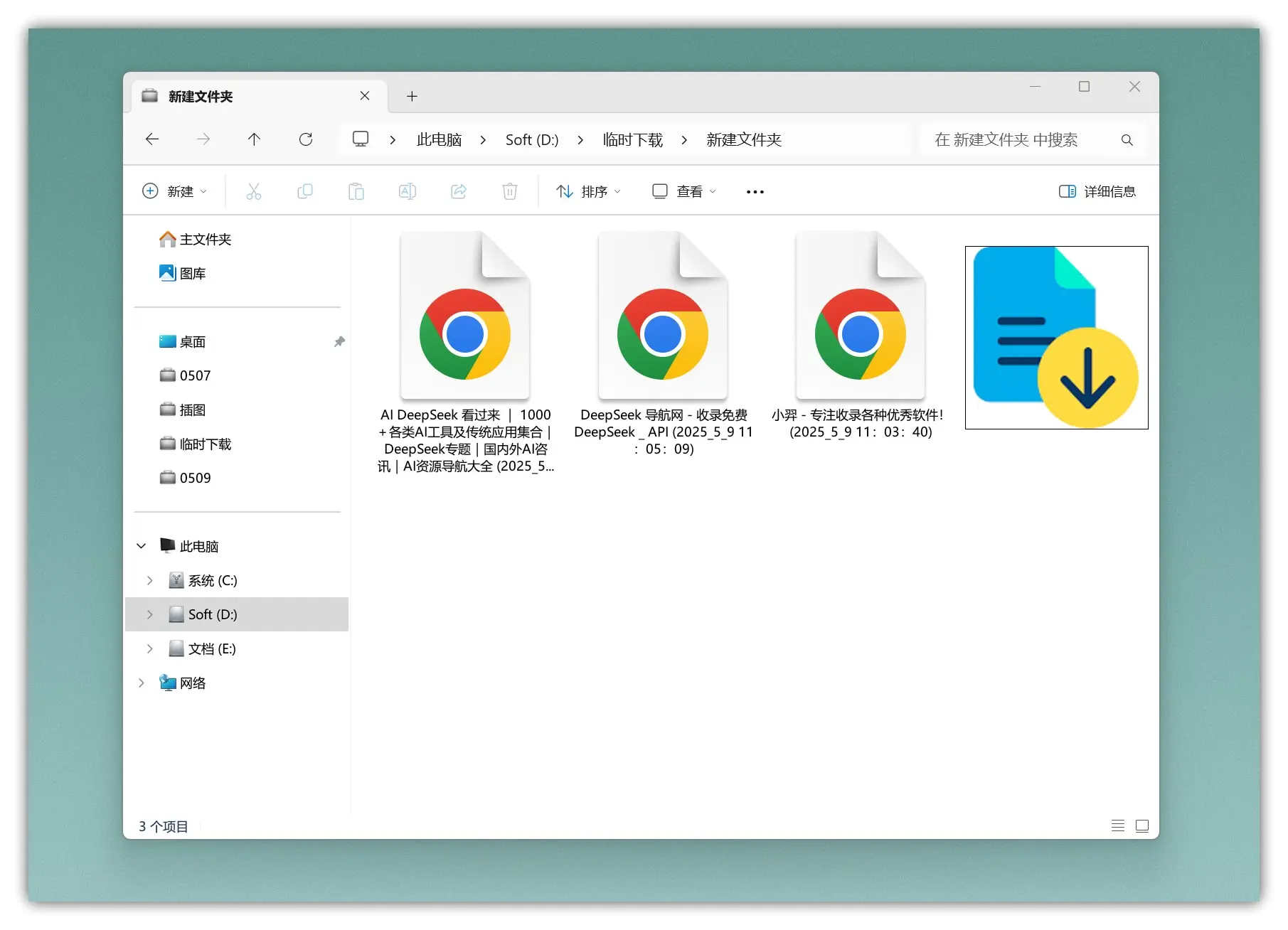Switch to the large thumbnails view

click(x=1142, y=825)
